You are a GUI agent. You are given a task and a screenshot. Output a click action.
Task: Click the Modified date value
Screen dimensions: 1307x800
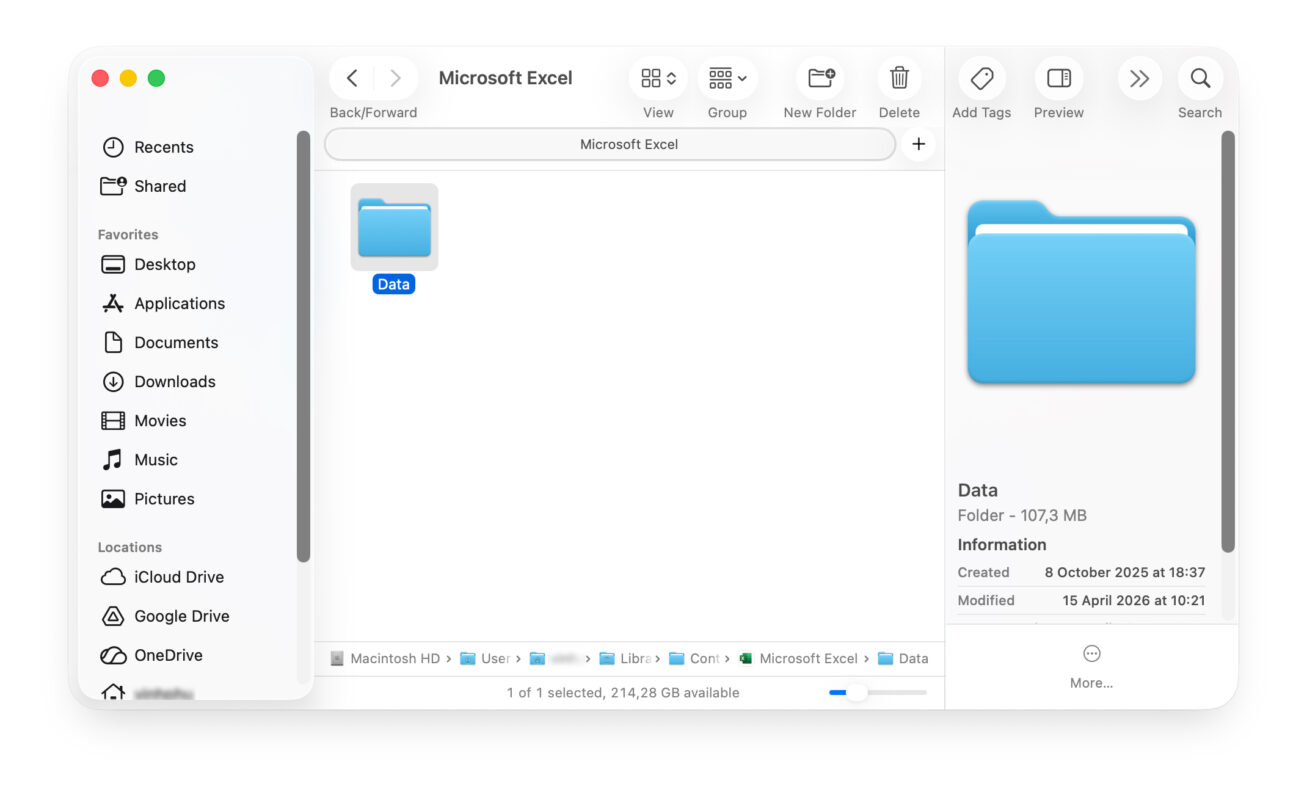click(x=1134, y=600)
